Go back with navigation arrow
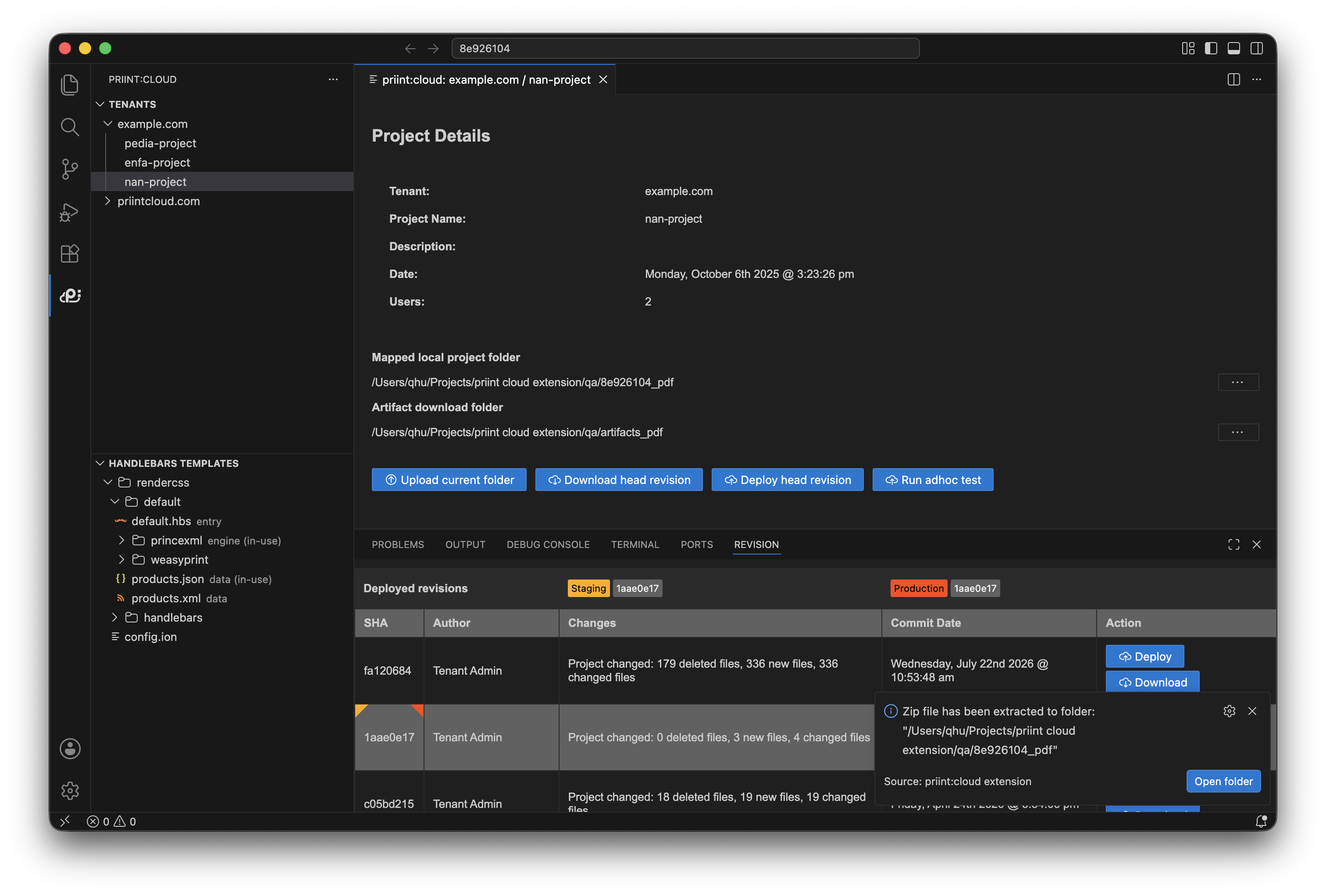1326x896 pixels. (410, 49)
